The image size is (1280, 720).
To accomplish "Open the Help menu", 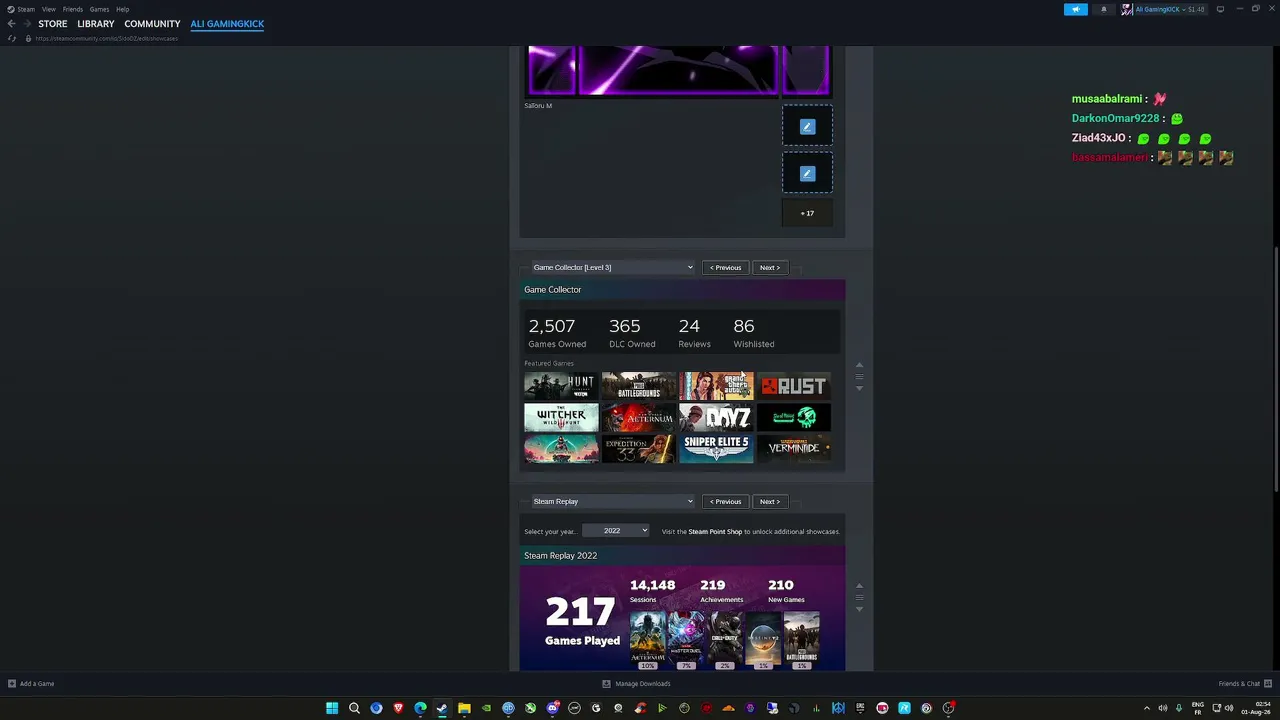I will tap(122, 9).
